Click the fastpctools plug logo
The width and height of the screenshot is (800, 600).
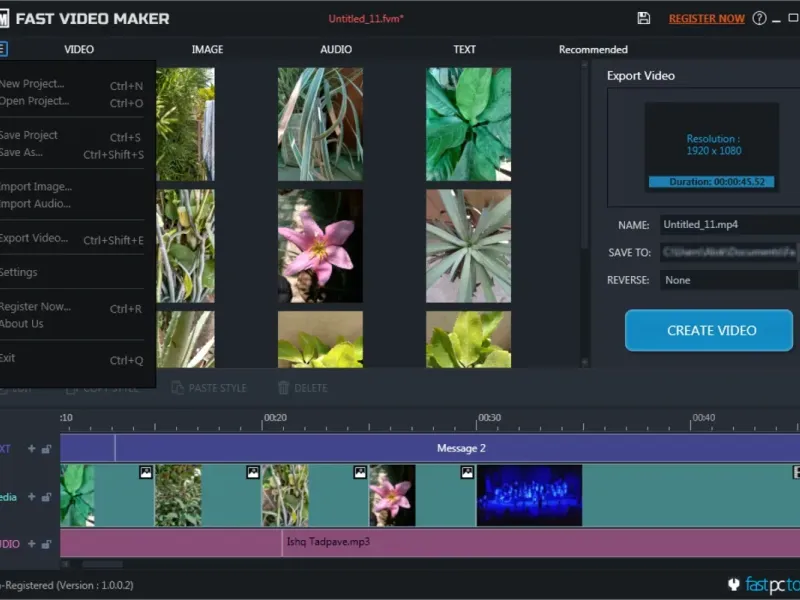734,584
